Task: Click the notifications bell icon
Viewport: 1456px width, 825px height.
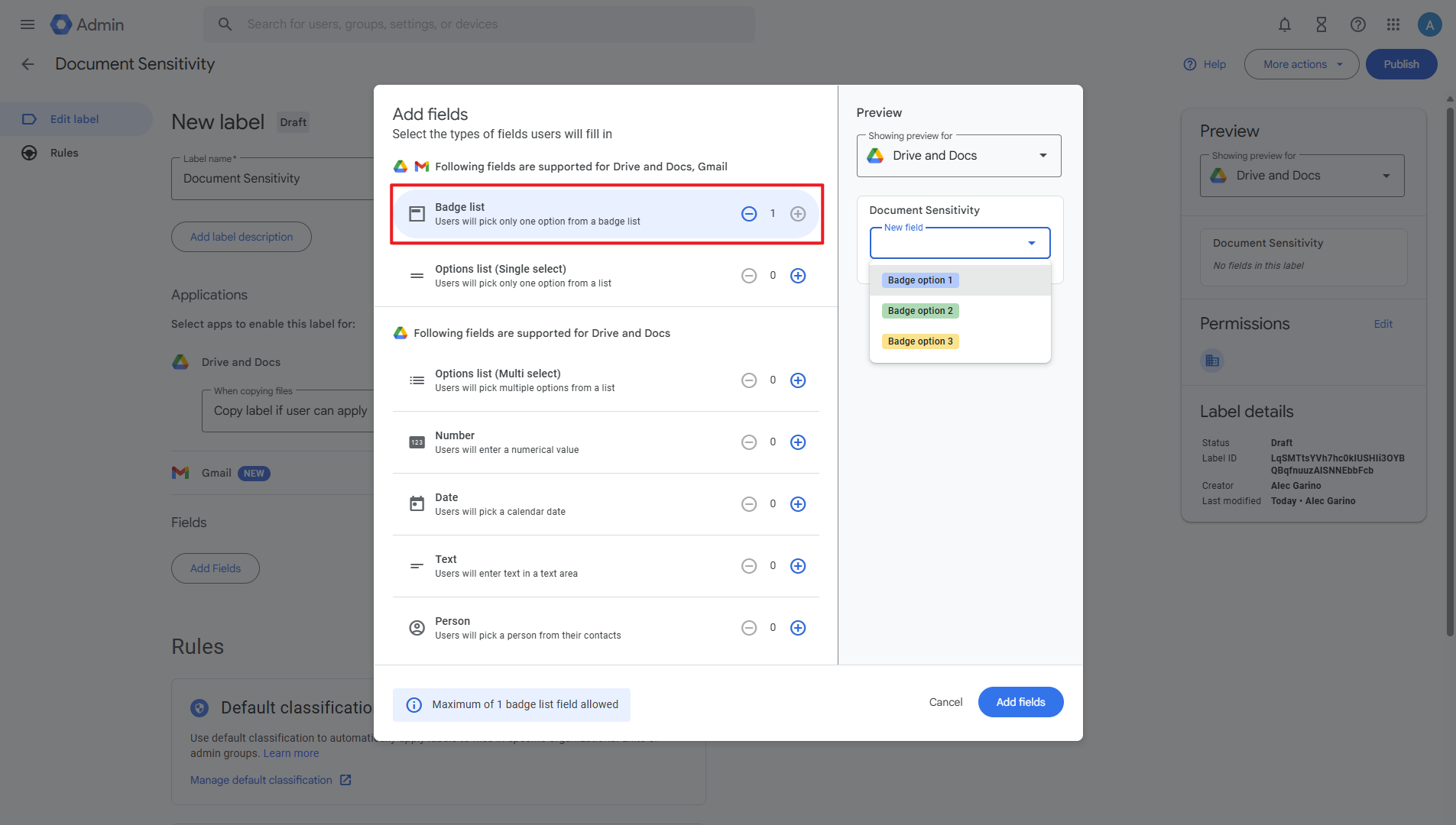Action: click(1285, 24)
